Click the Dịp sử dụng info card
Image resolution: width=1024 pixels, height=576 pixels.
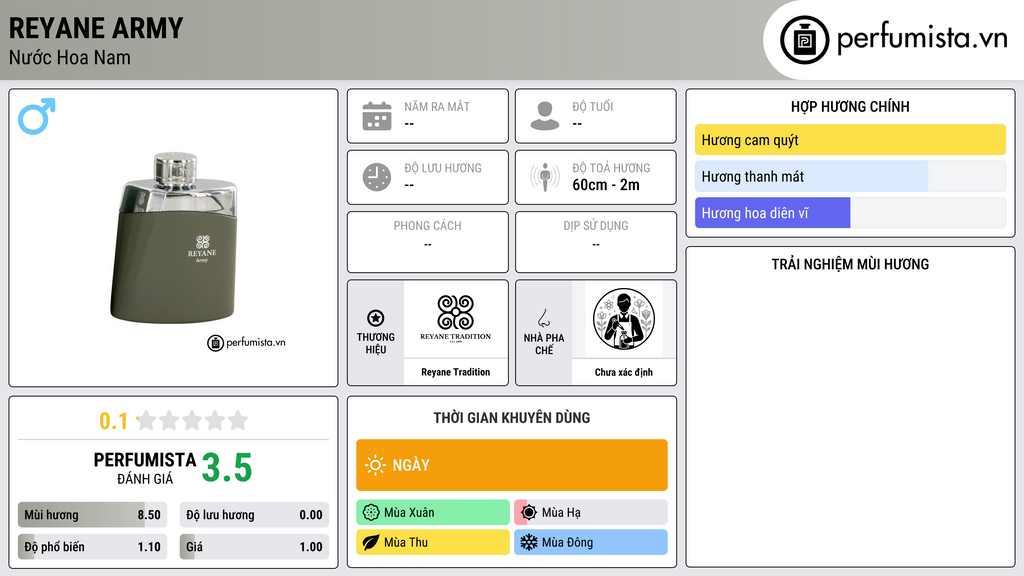[596, 242]
